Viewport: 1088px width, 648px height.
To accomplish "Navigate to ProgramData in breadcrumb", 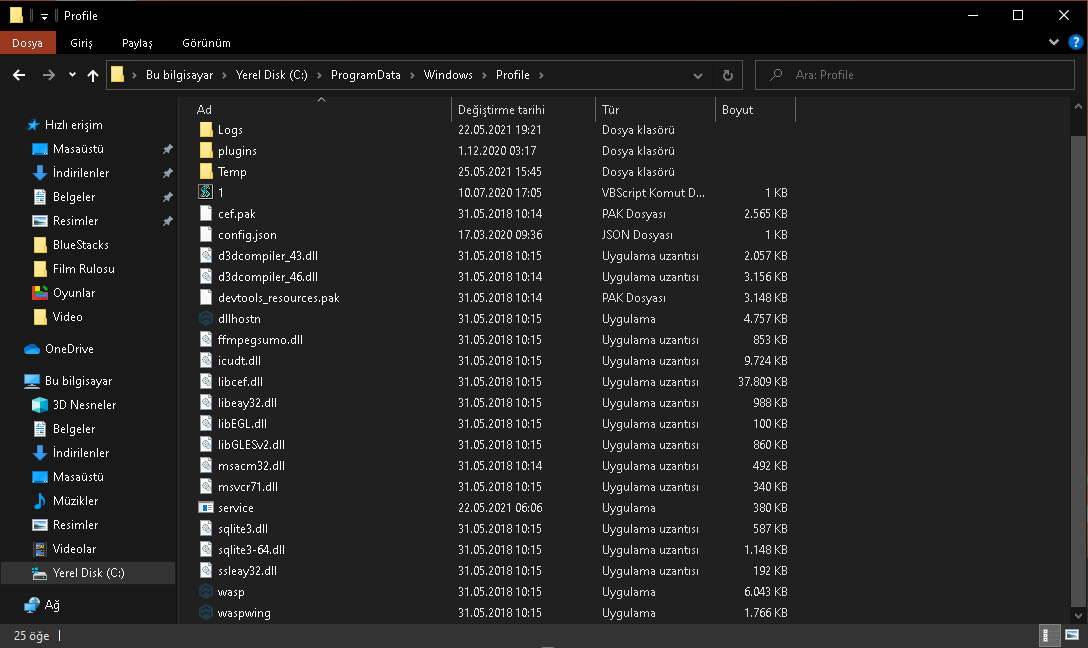I will pyautogui.click(x=366, y=75).
